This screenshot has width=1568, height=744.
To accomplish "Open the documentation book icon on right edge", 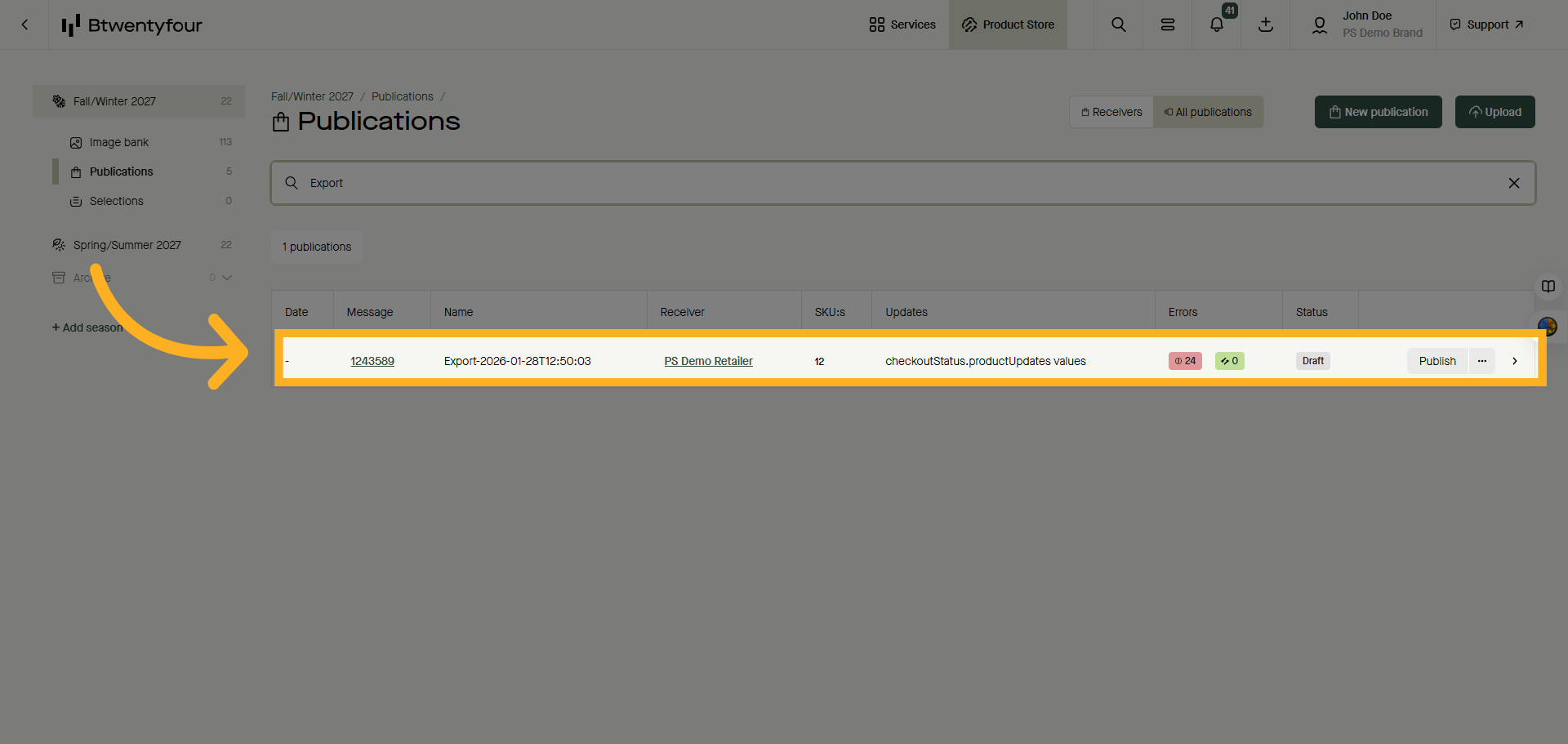I will coord(1548,286).
